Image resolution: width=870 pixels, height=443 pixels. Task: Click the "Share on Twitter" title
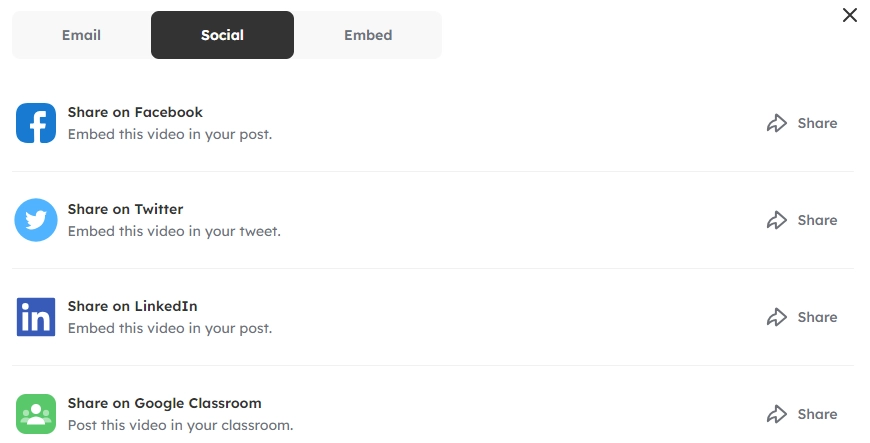[x=125, y=209]
